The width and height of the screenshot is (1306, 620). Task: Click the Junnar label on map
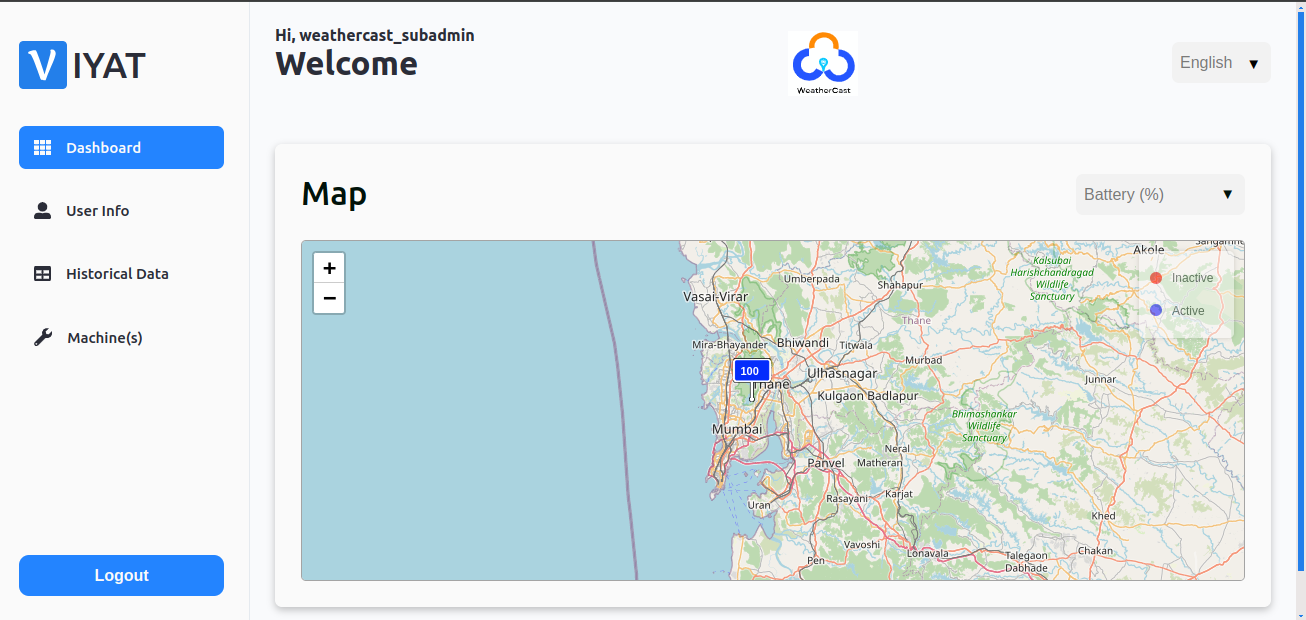[1100, 379]
